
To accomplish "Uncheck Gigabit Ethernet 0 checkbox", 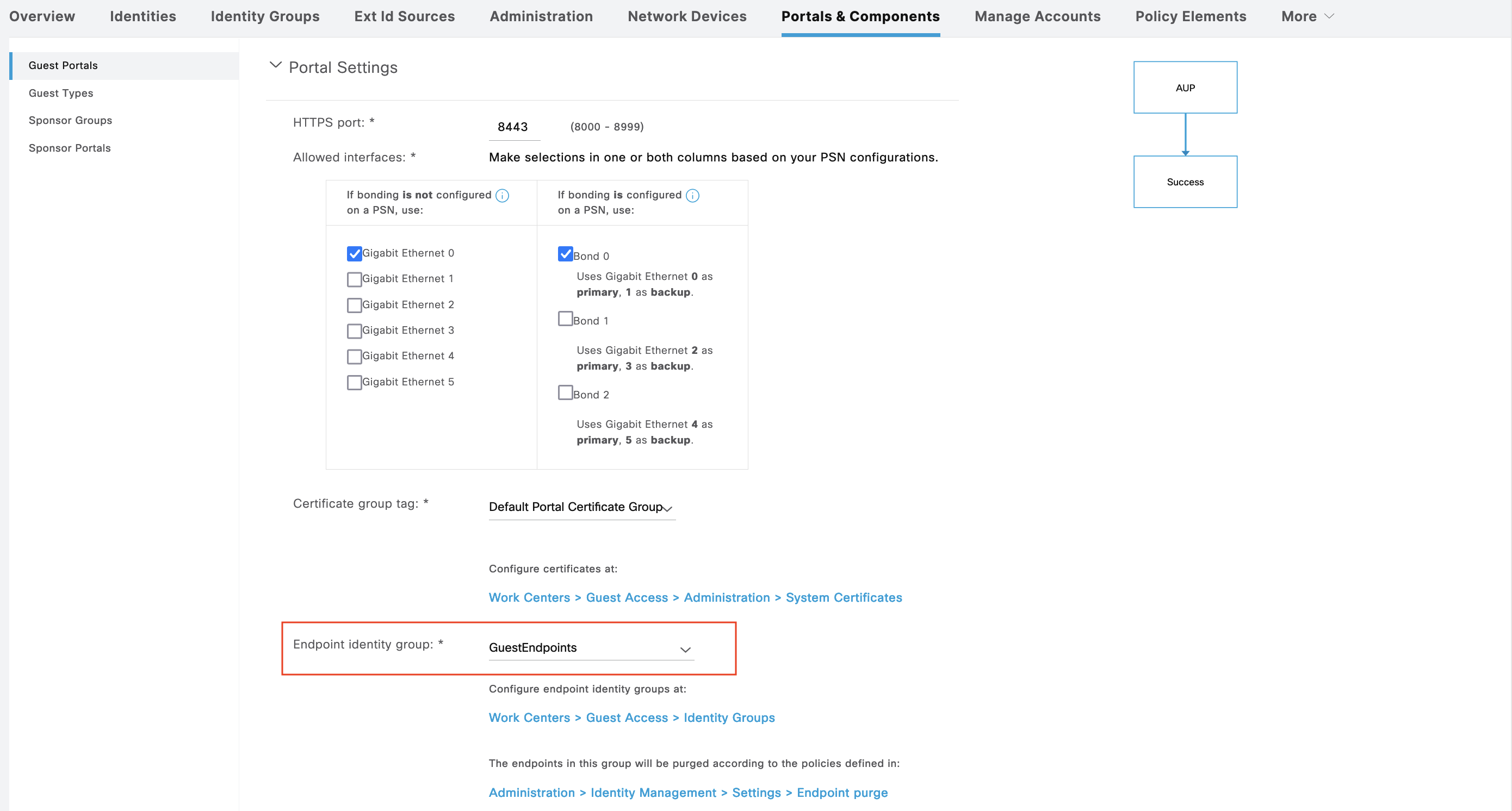I will 354,253.
